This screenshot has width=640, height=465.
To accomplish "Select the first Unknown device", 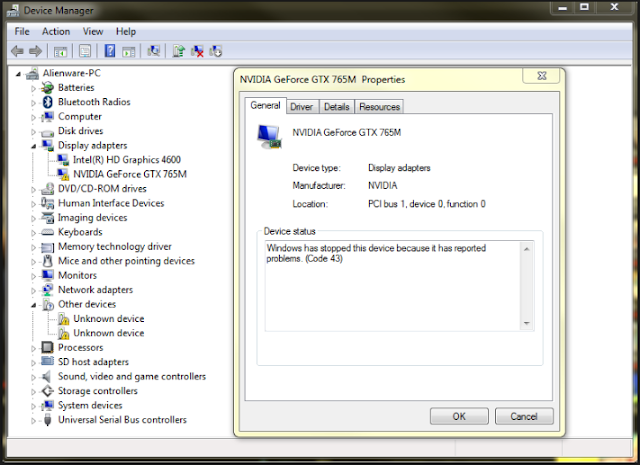I will 109,319.
